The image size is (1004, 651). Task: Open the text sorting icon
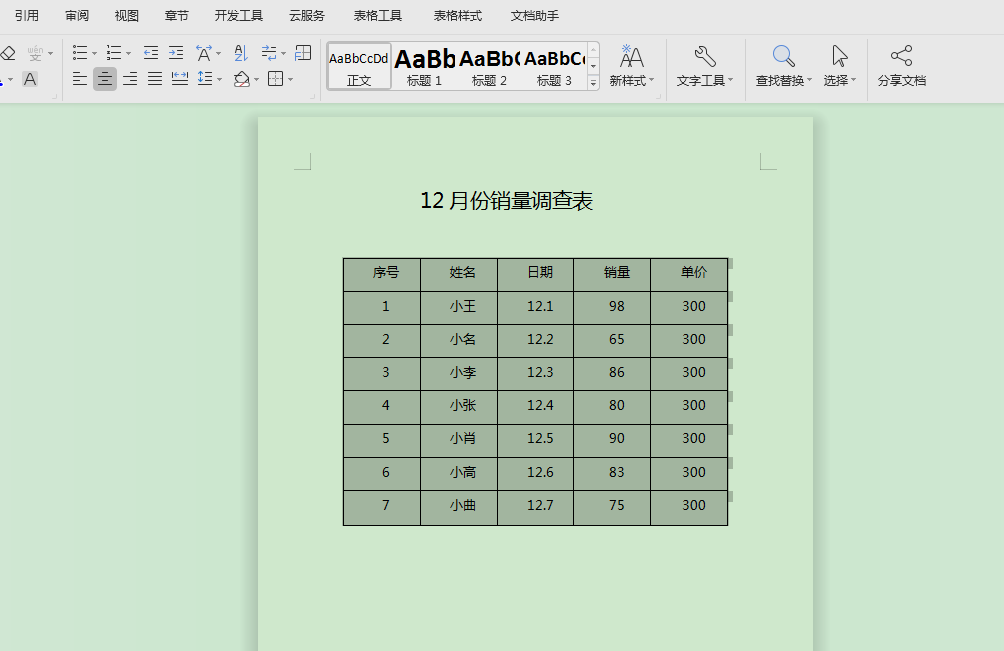[x=240, y=54]
